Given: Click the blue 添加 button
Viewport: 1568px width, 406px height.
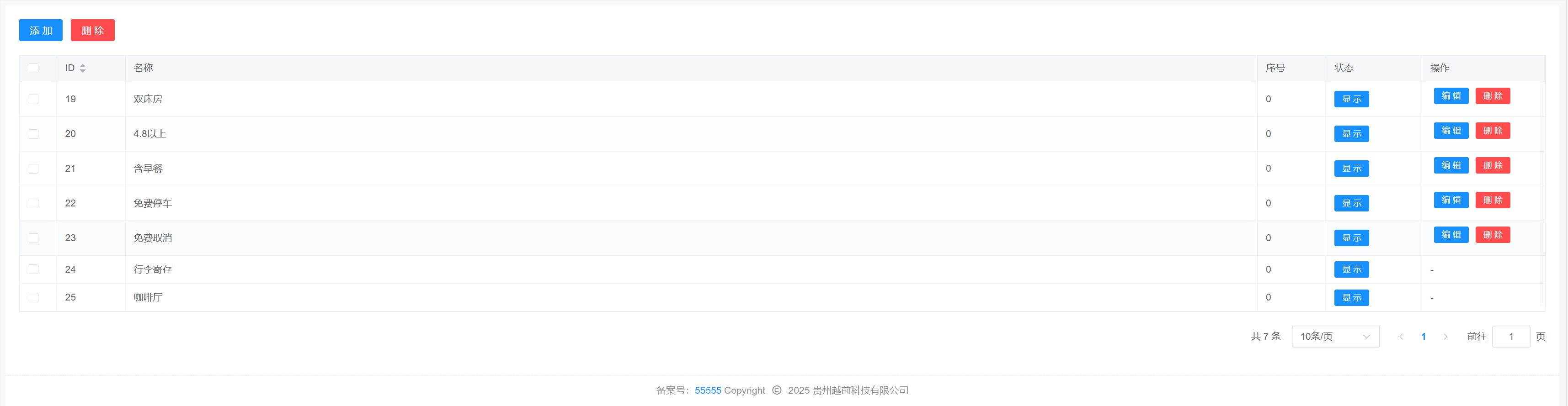Looking at the screenshot, I should (41, 31).
